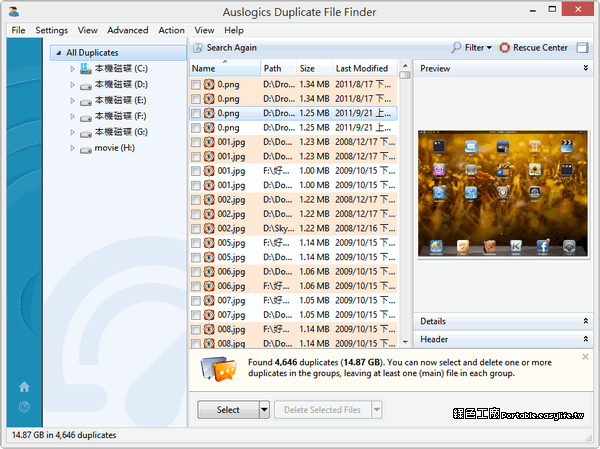The image size is (600, 449).
Task: Click Search Again button label
Action: 232,48
